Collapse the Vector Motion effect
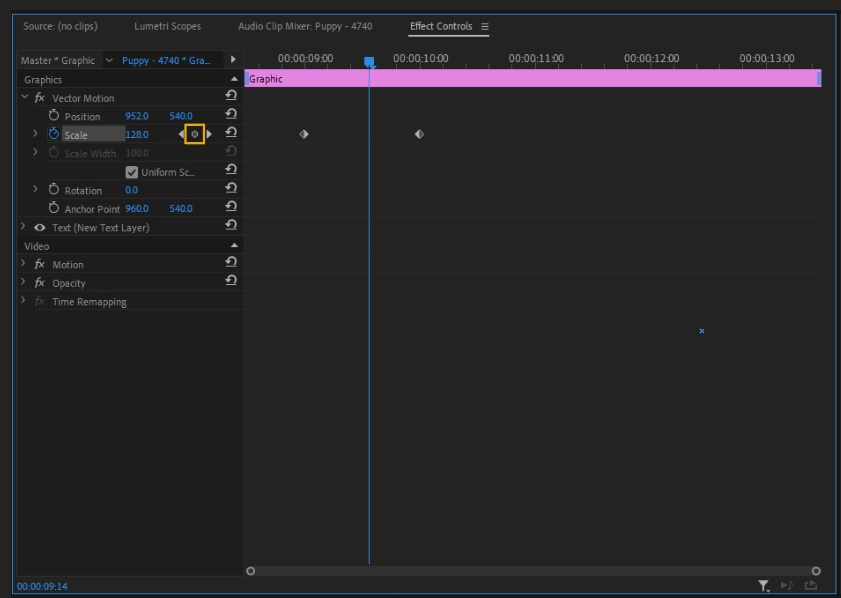Screen dimensions: 841x598 tap(25, 98)
